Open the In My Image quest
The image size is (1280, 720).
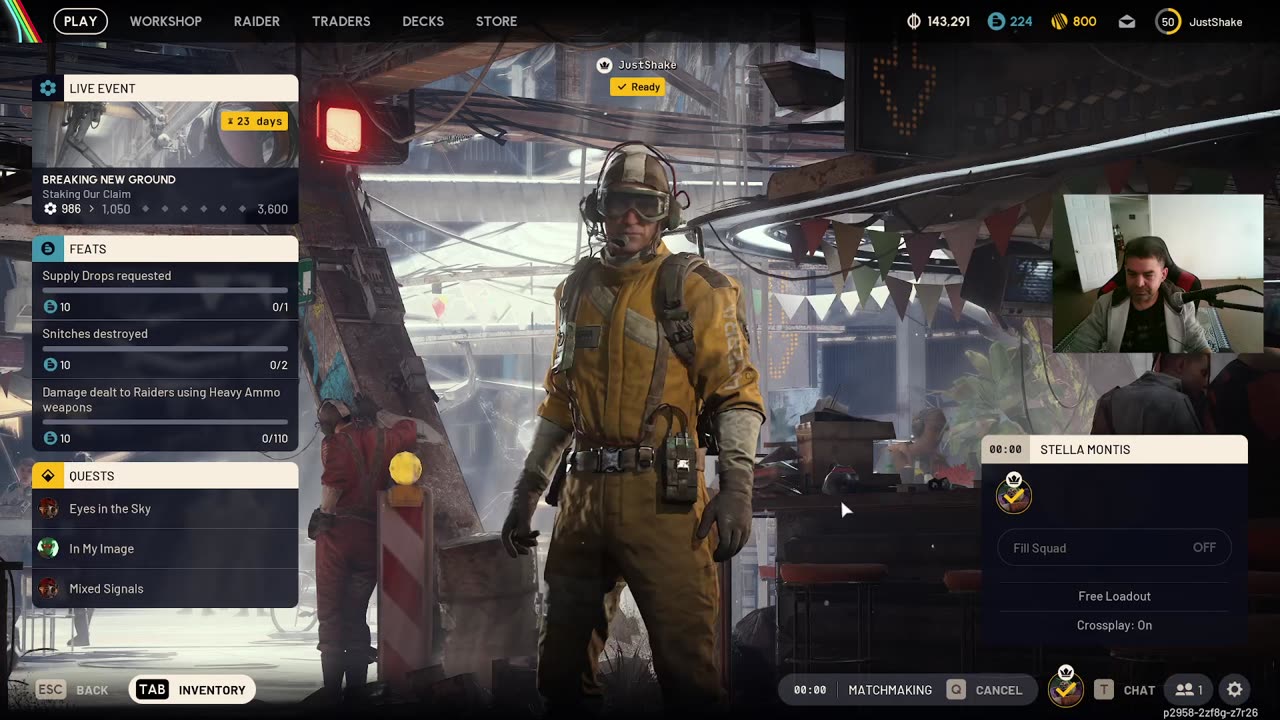tap(165, 549)
